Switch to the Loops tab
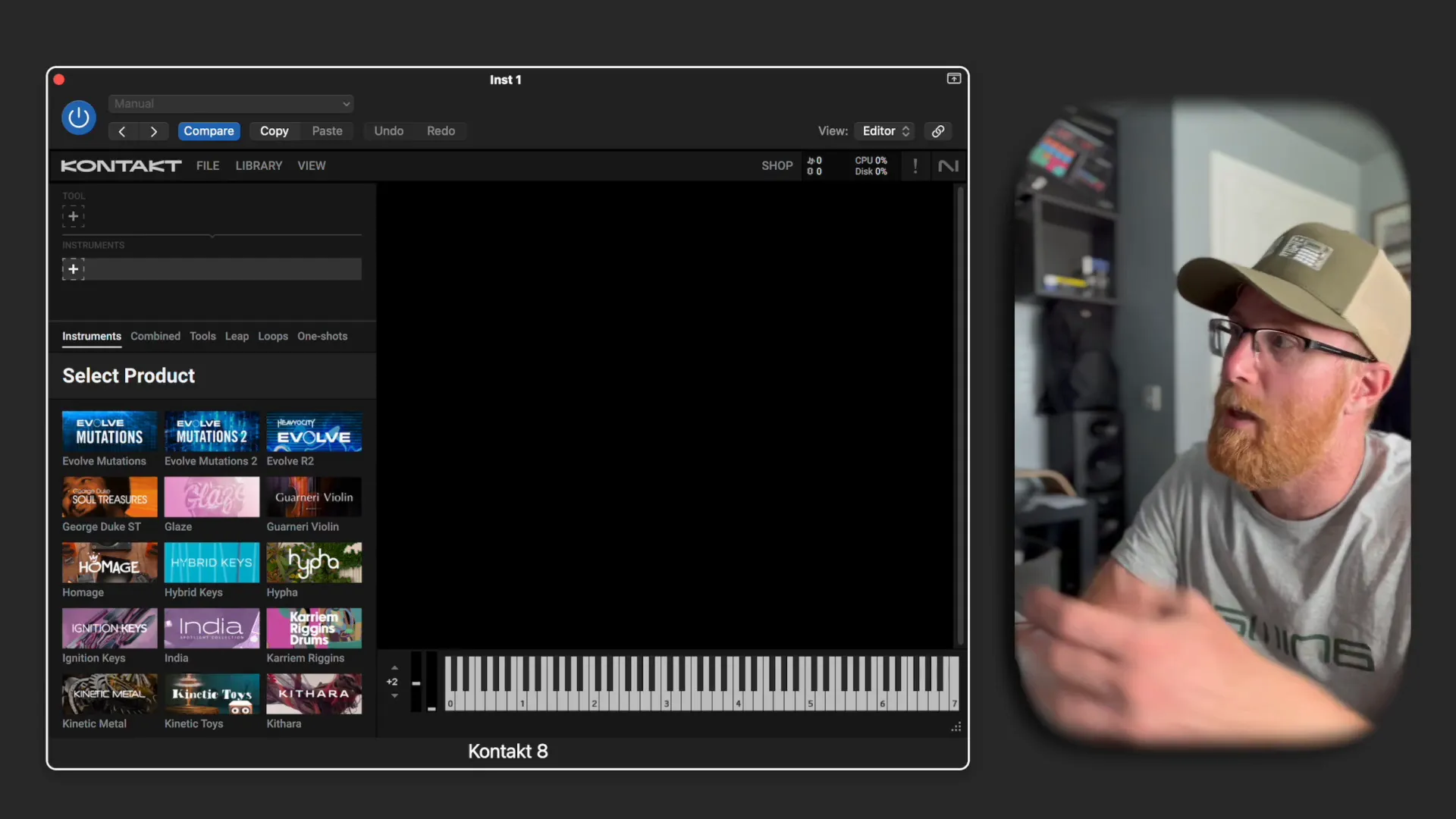 (273, 336)
